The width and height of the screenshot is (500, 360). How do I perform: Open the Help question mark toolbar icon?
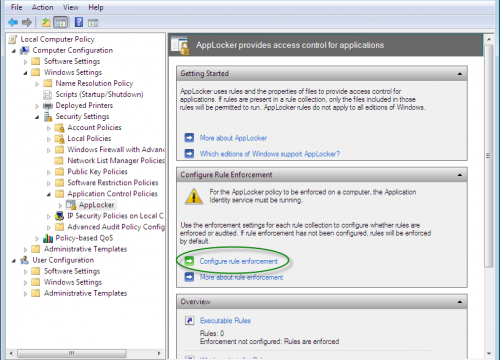(79, 22)
